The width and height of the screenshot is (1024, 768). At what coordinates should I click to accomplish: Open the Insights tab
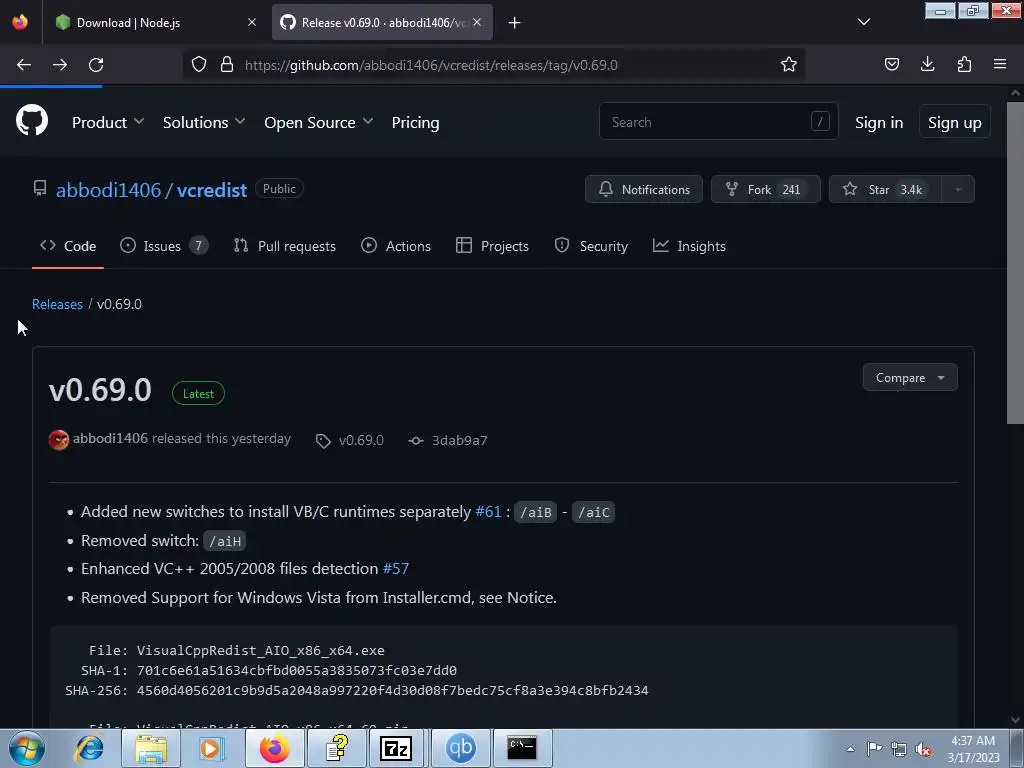pyautogui.click(x=689, y=246)
